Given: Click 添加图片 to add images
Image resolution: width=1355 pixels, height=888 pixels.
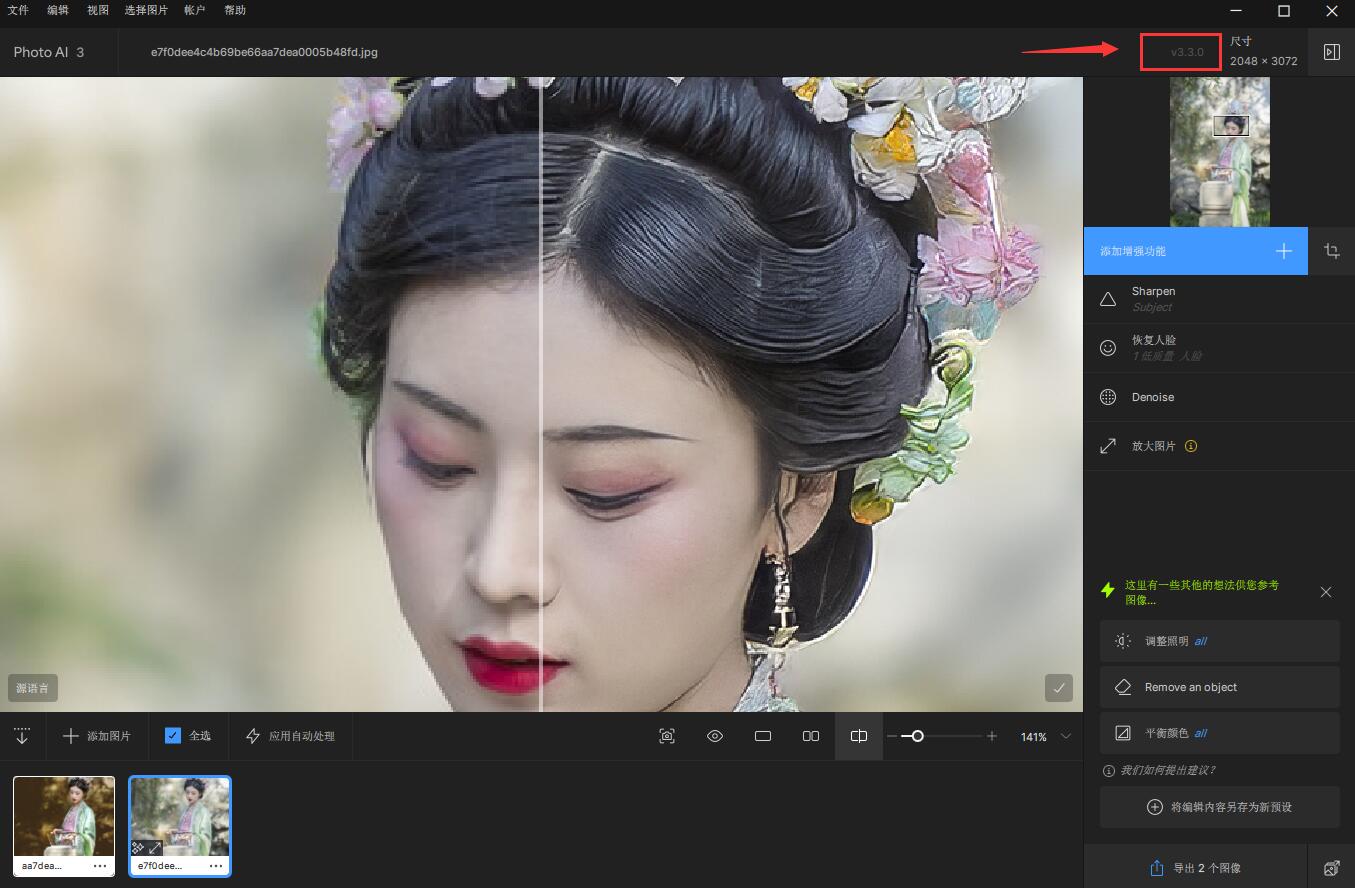Looking at the screenshot, I should (97, 736).
